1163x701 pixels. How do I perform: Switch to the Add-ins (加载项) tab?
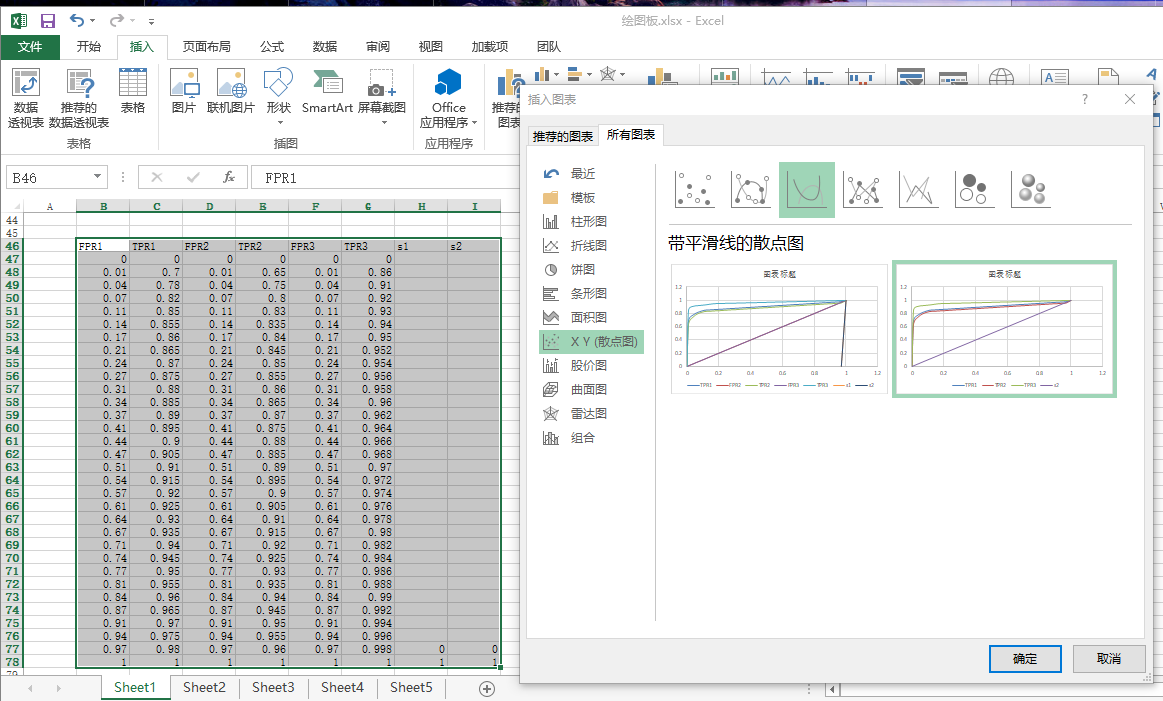point(490,47)
